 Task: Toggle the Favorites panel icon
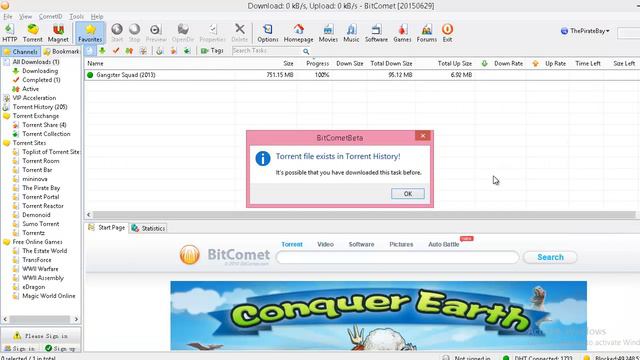tap(90, 33)
